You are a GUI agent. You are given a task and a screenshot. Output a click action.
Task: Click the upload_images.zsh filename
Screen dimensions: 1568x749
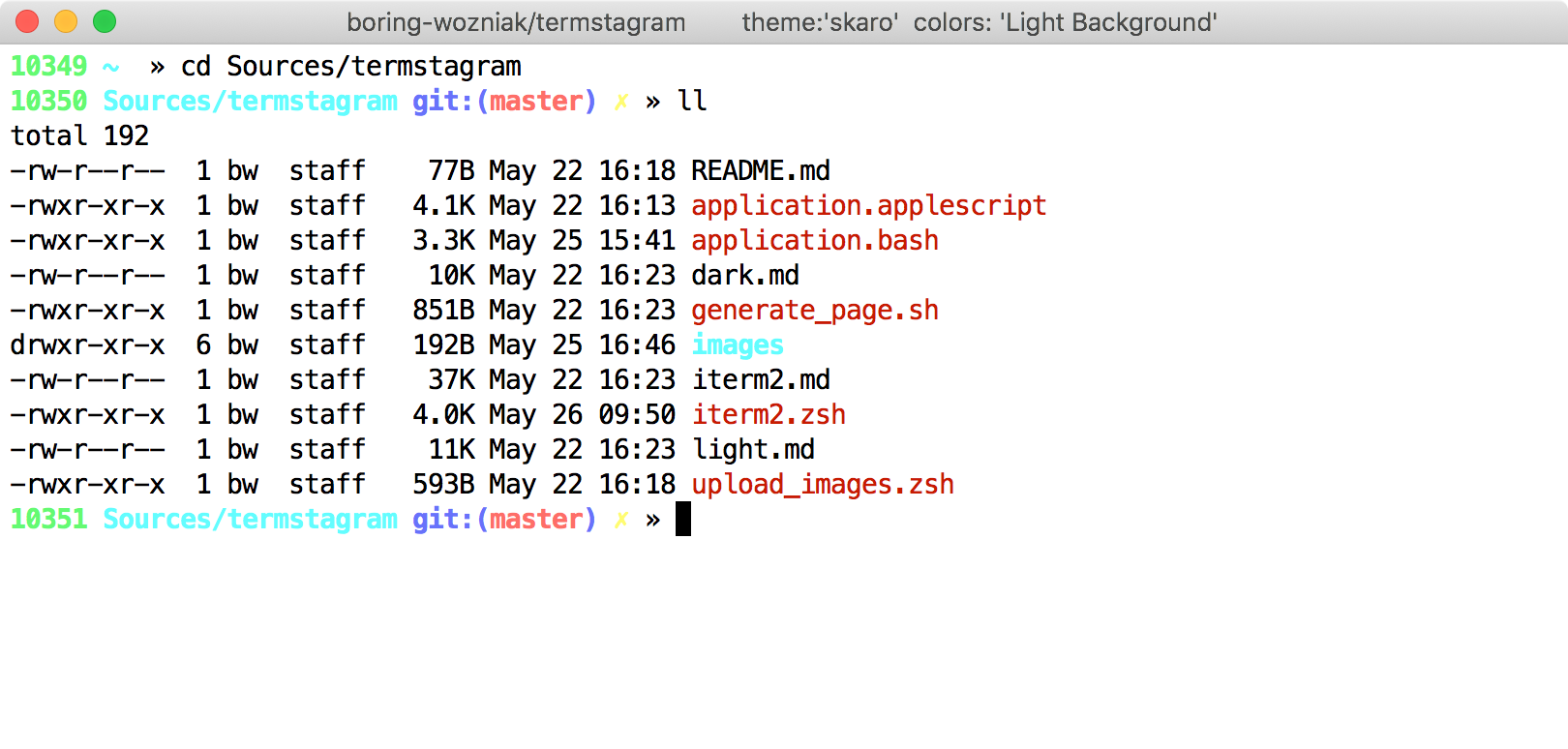point(822,485)
